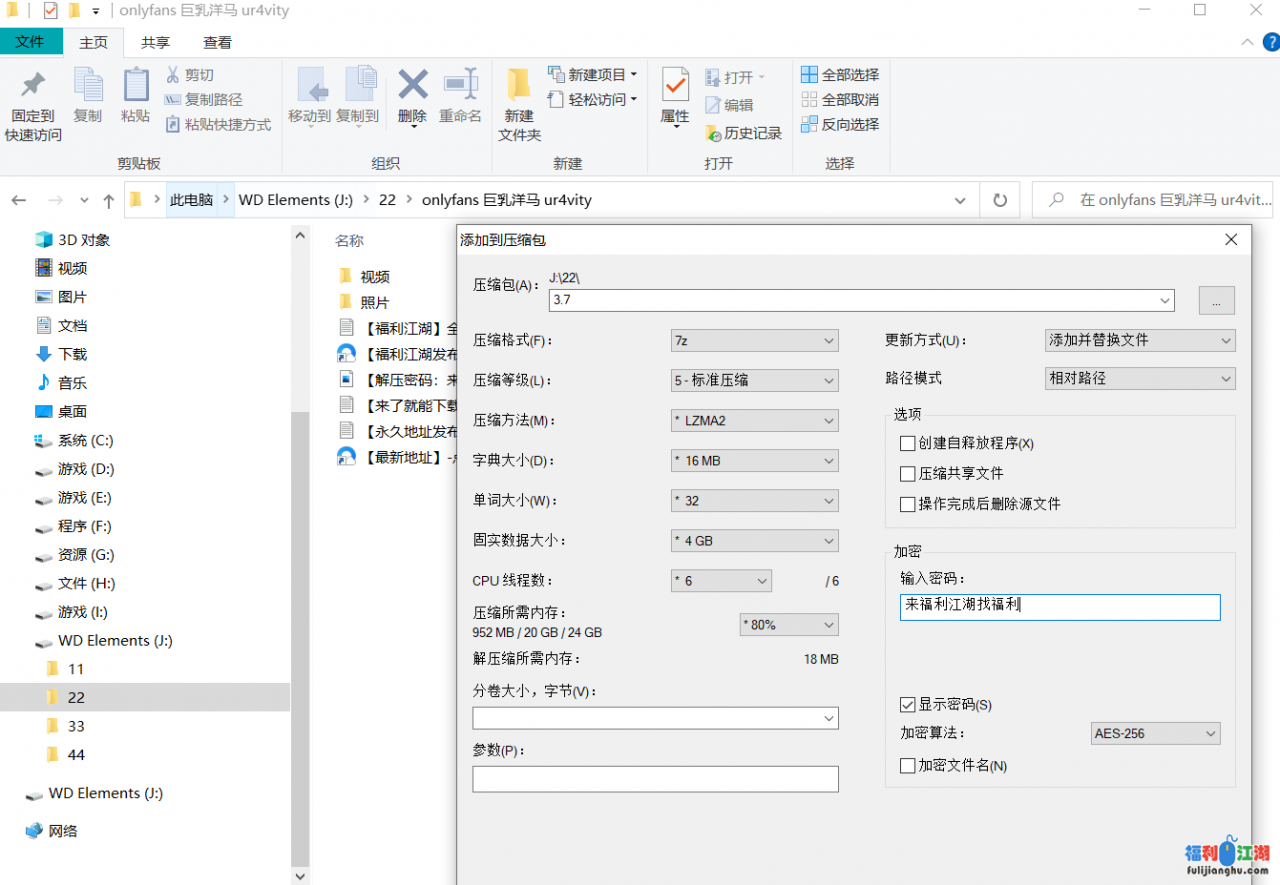Select folder 33 in the navigation tree
Viewport: 1280px width, 885px height.
(x=76, y=726)
